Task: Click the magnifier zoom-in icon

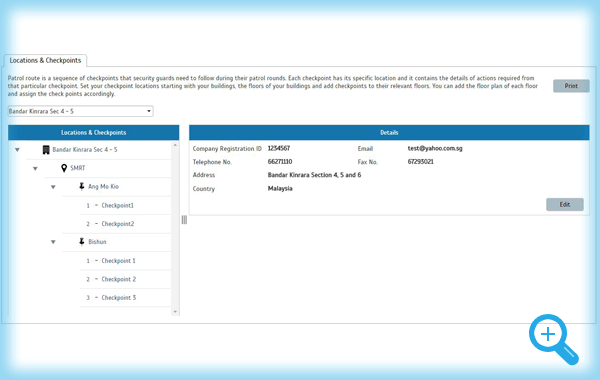Action: pos(554,339)
